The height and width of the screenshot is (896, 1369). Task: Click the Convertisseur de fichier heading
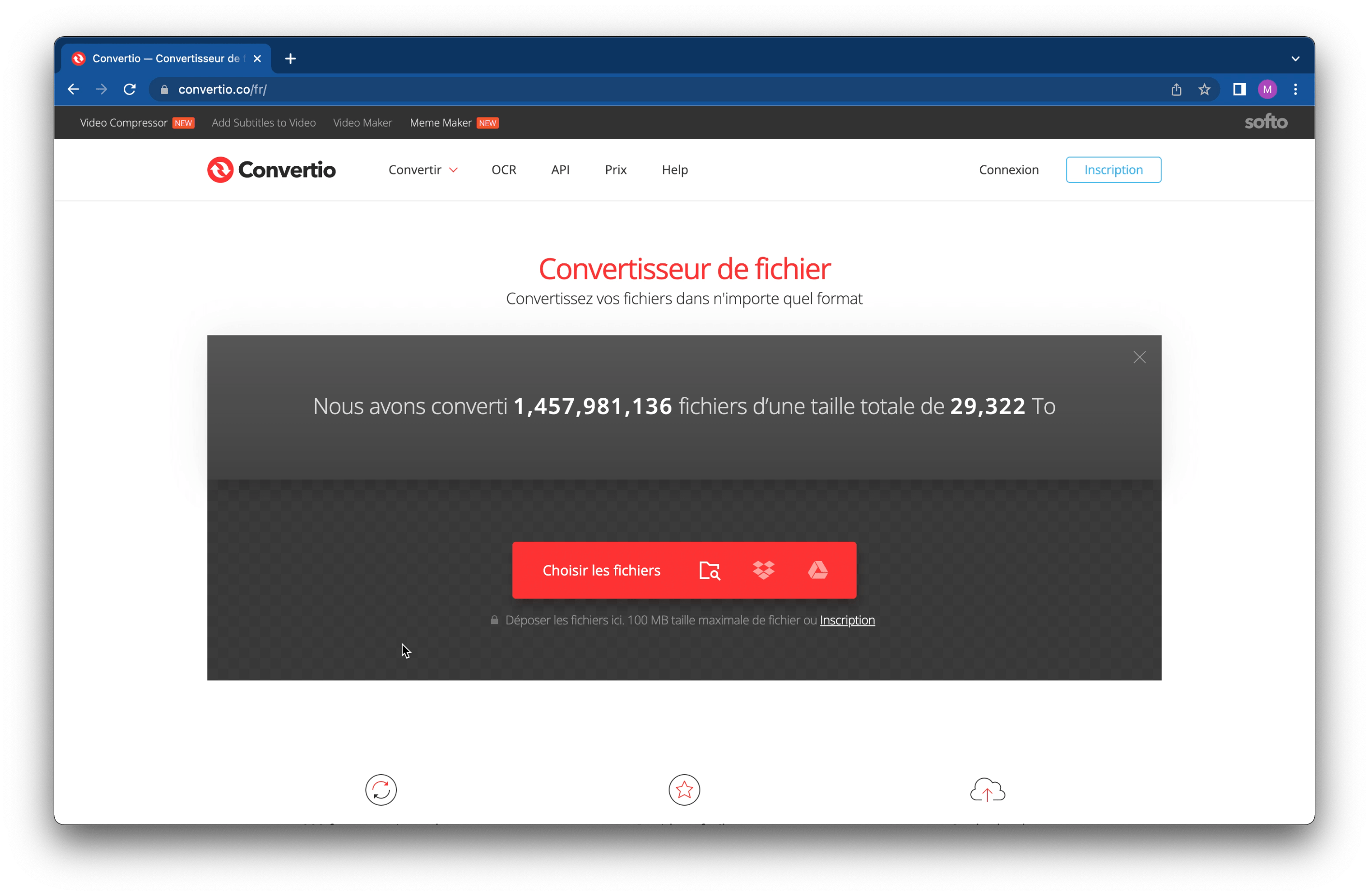[x=684, y=269]
